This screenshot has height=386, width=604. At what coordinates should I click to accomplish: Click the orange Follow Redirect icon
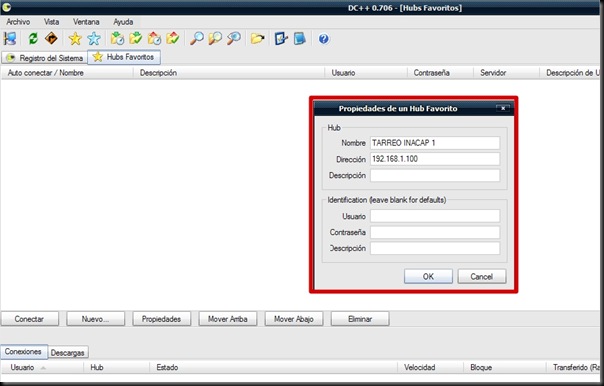tap(51, 39)
